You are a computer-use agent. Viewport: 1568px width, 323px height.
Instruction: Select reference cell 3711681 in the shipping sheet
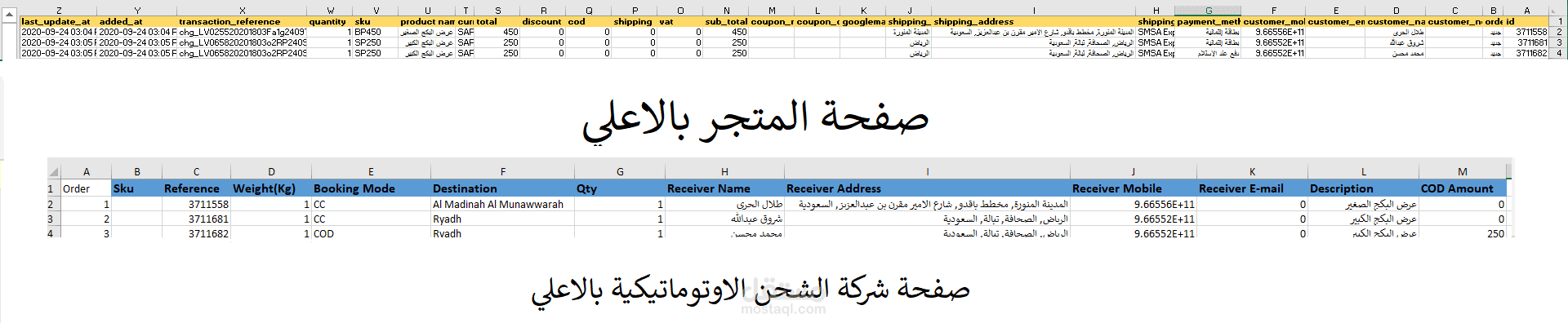(x=196, y=219)
